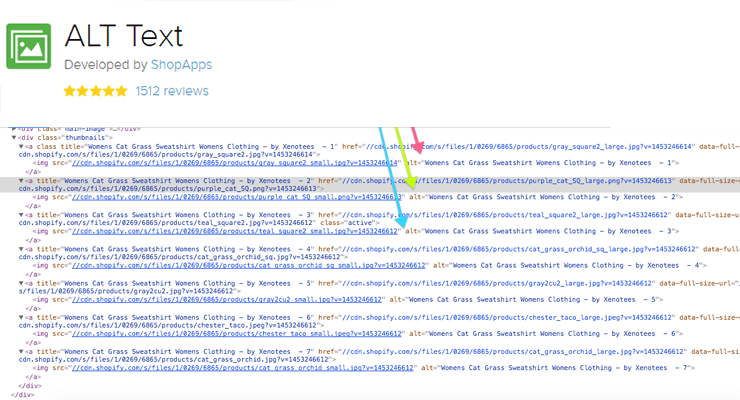The width and height of the screenshot is (740, 400).
Task: Open the chester_taco_small.jpeg image source link
Action: point(236,334)
